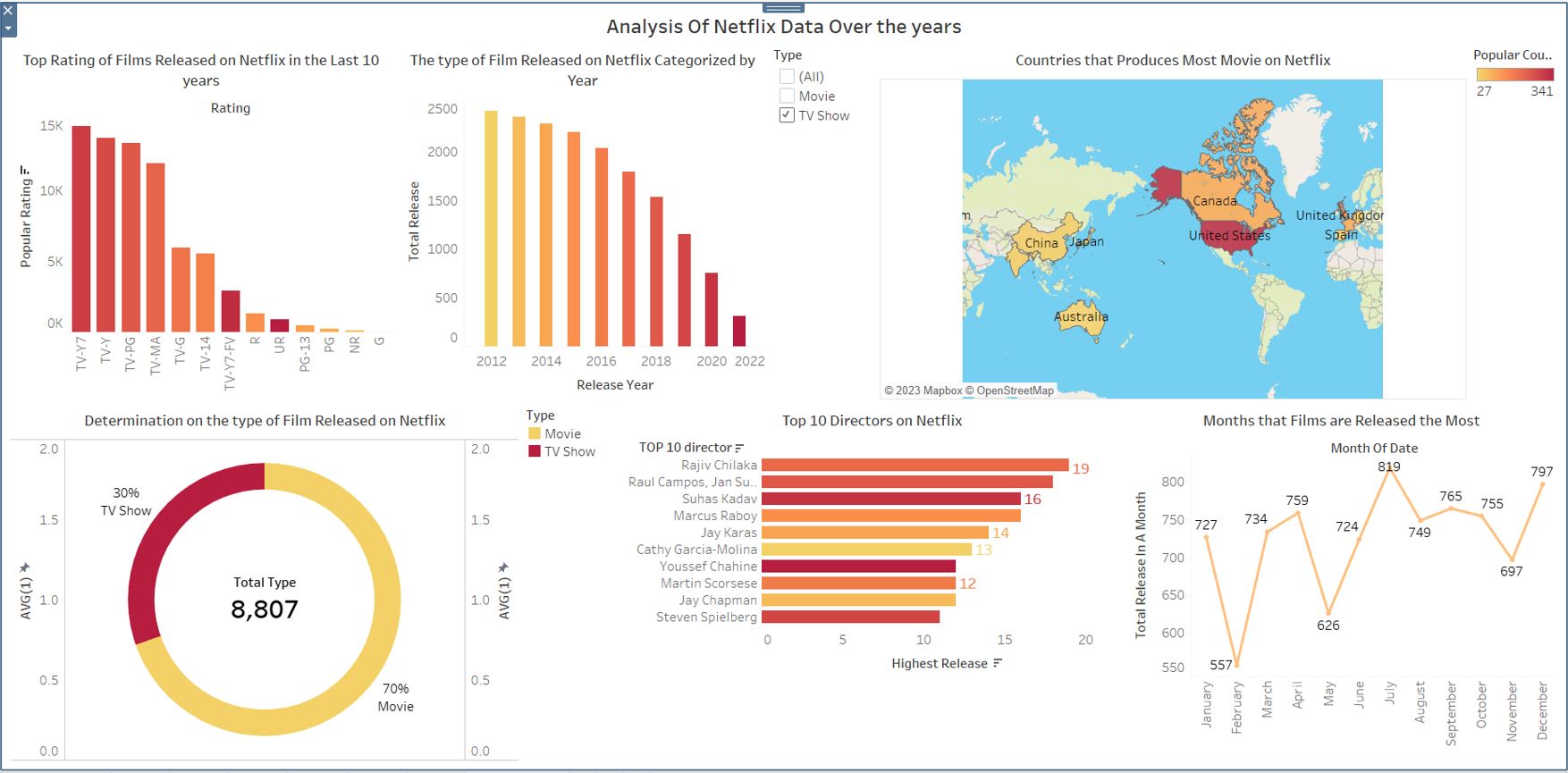1568x773 pixels.
Task: Click the Spain label on the map
Action: coord(1341,234)
